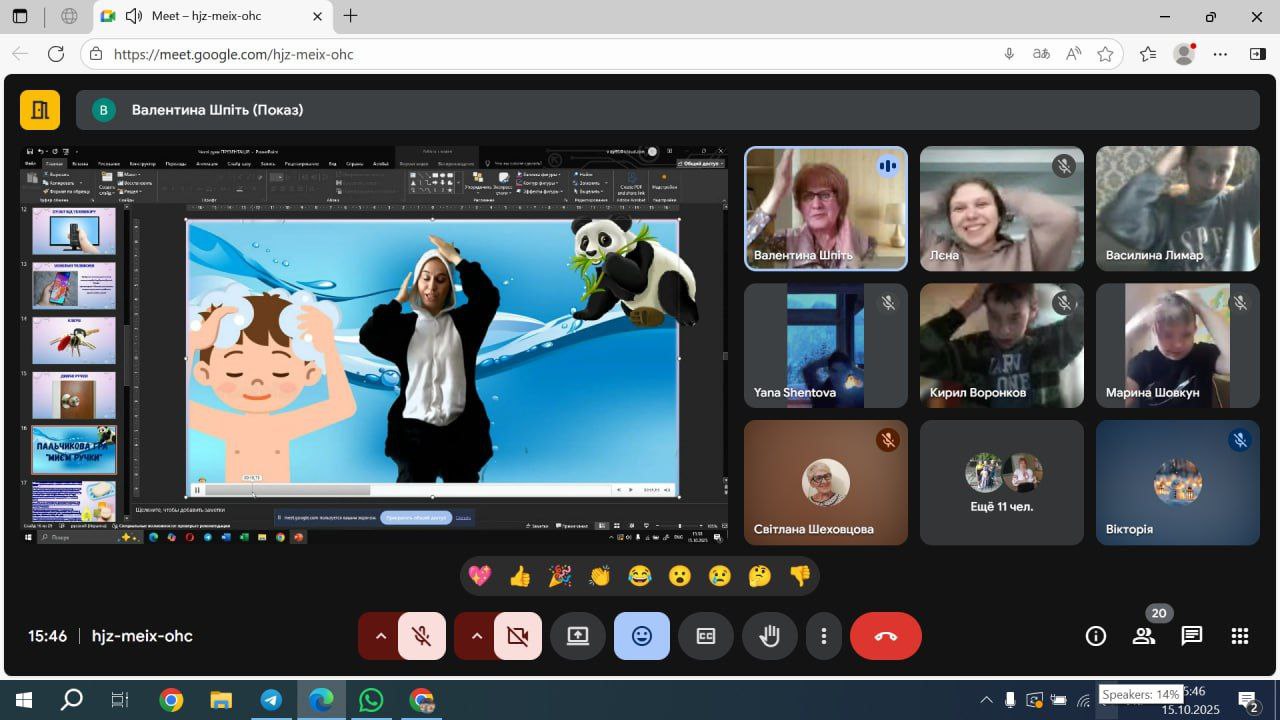Viewport: 1280px width, 720px height.
Task: Click the red Leave call button
Action: [x=885, y=636]
